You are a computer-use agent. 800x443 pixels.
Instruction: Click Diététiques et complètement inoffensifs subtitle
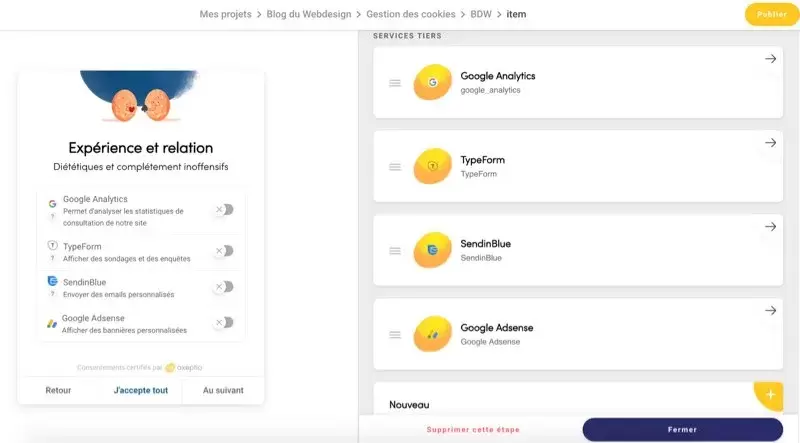click(141, 167)
